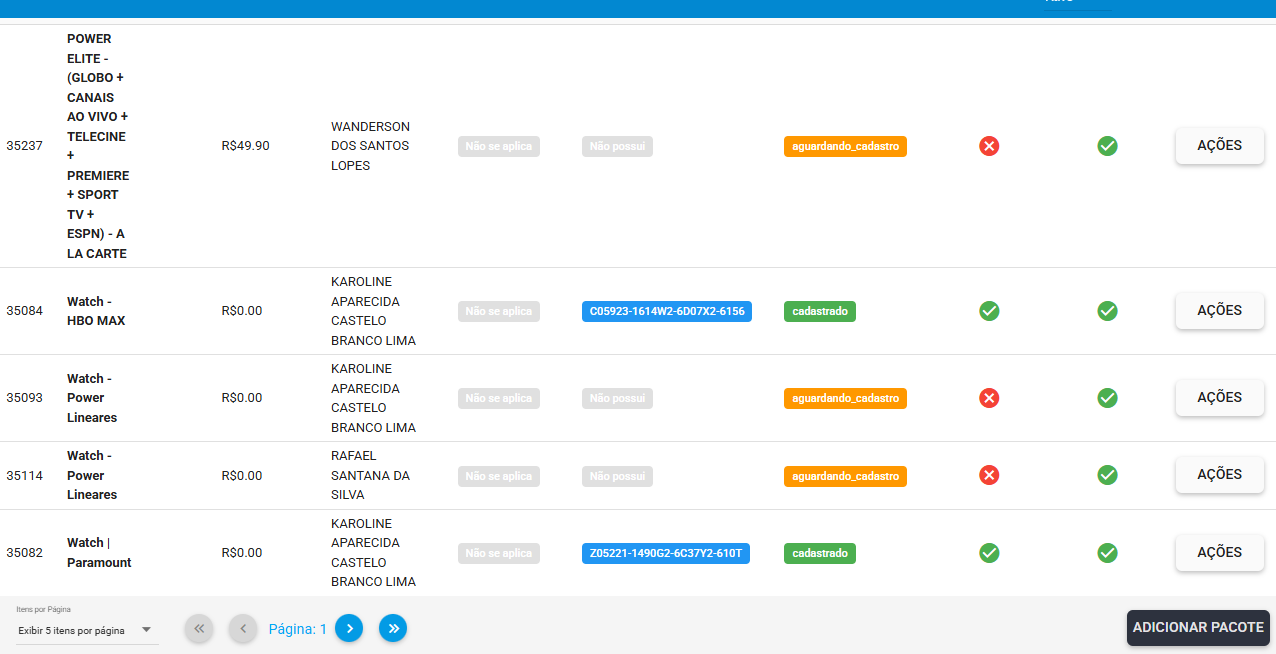Screen dimensions: 1276x654
Task: Select Watch - Power Lineares in row 35093
Action: 92,398
